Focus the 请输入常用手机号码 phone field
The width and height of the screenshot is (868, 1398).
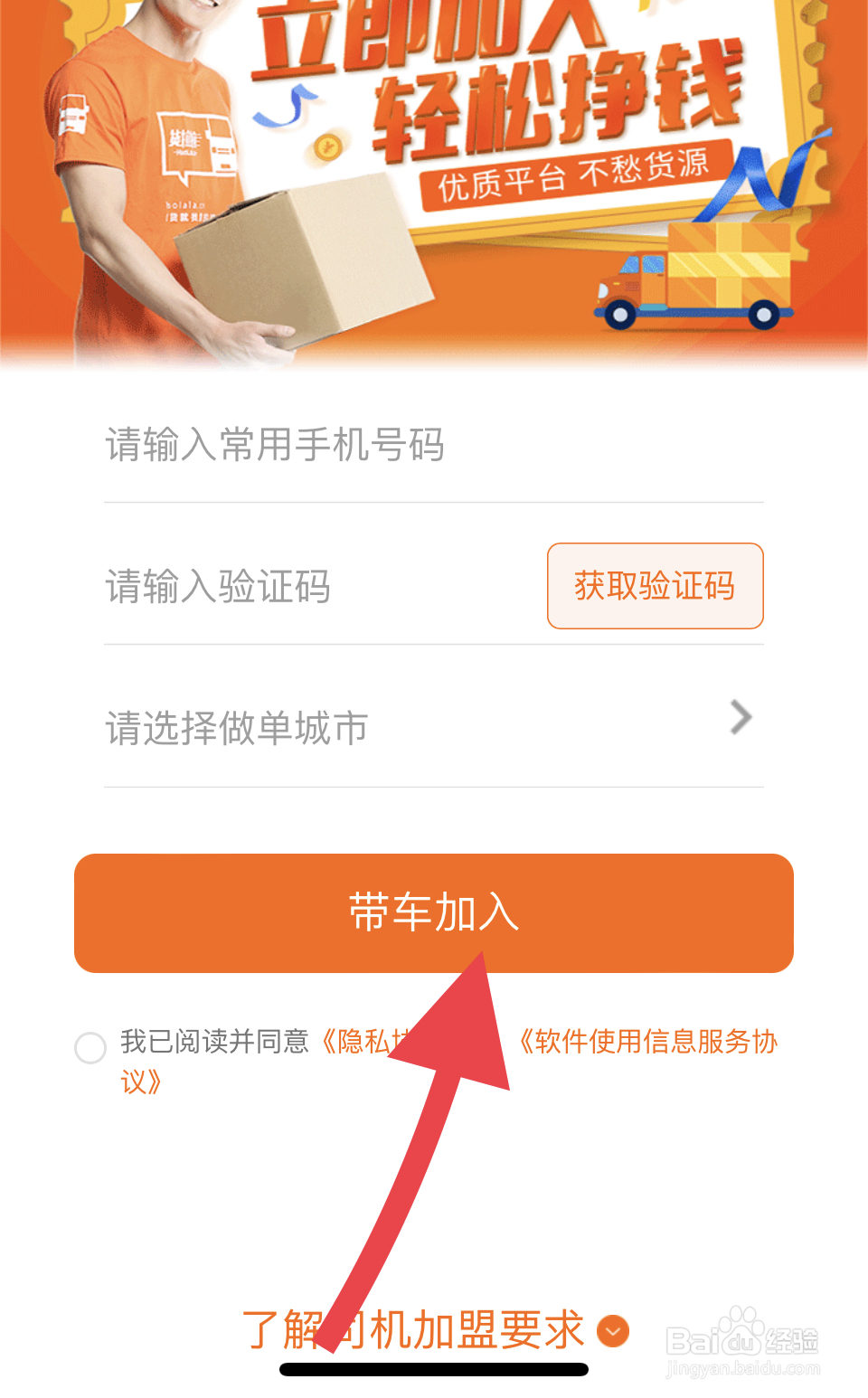pos(434,445)
